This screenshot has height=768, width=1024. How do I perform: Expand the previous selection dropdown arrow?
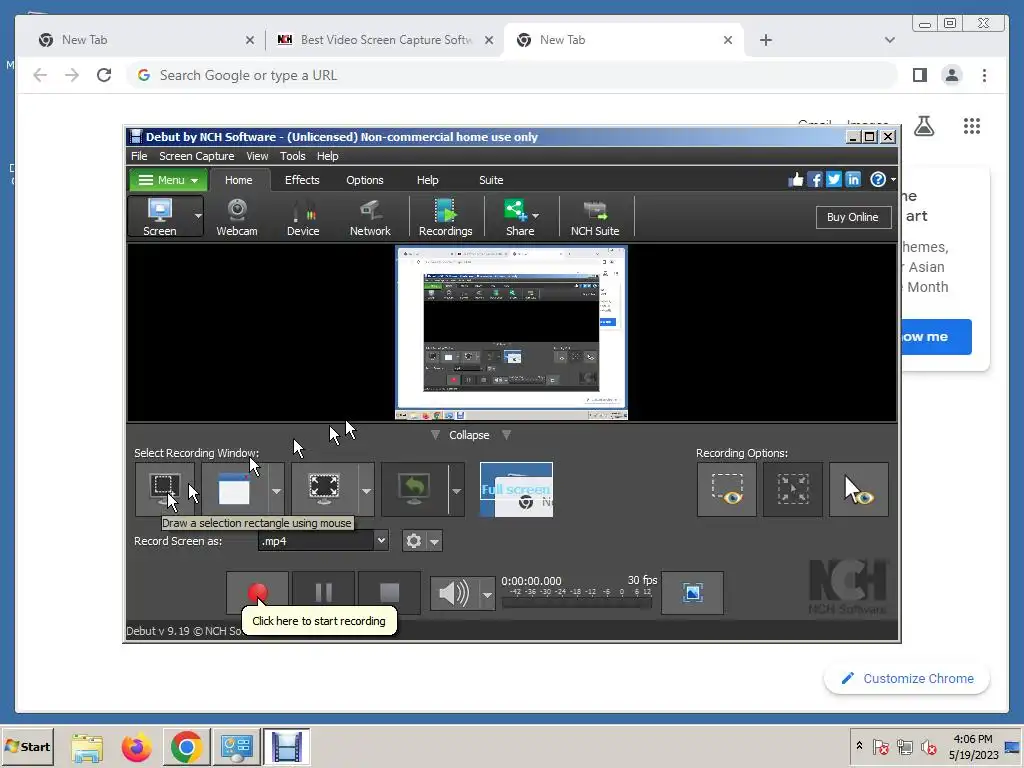[x=456, y=490]
